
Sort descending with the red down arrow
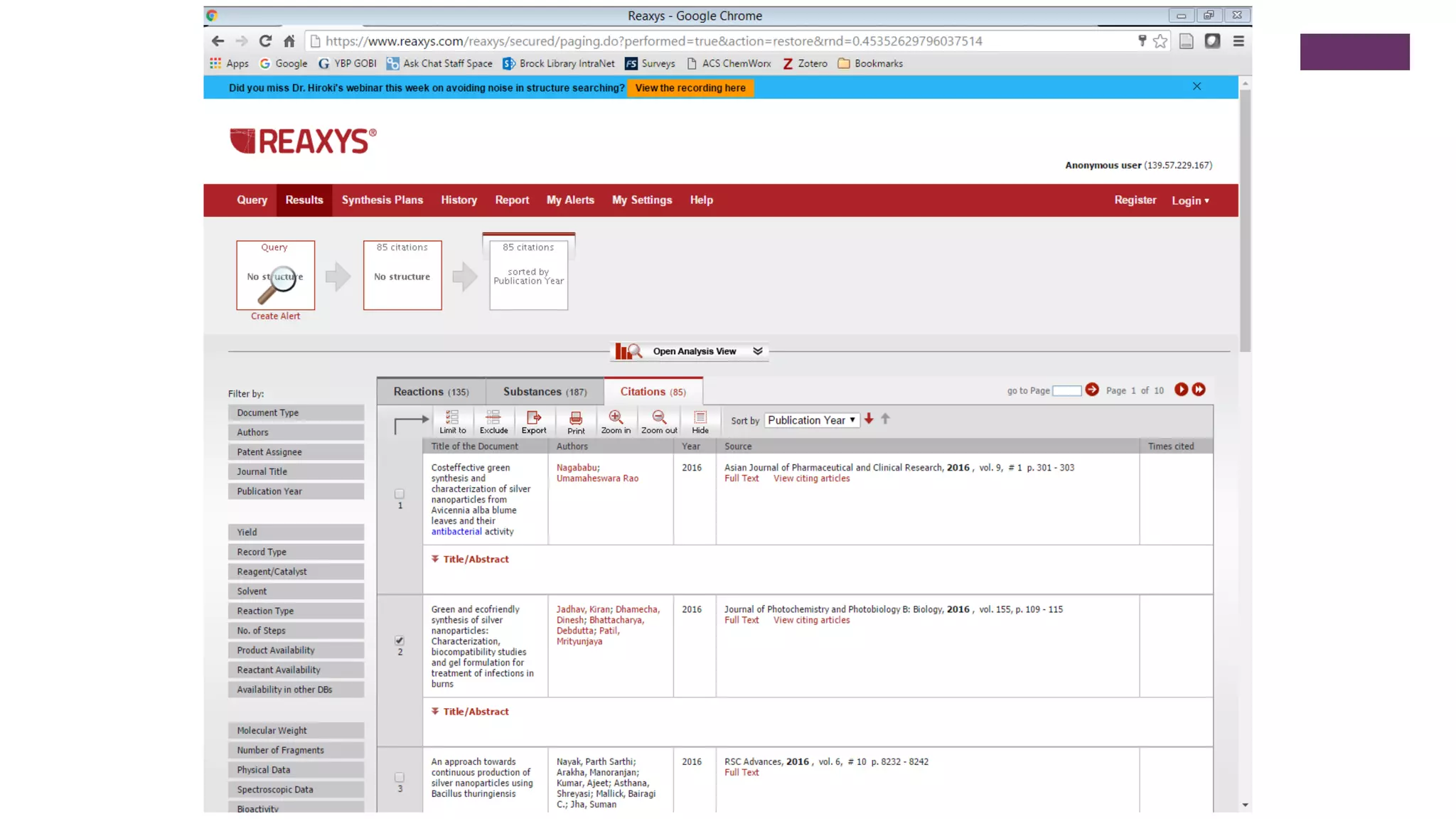pos(869,419)
